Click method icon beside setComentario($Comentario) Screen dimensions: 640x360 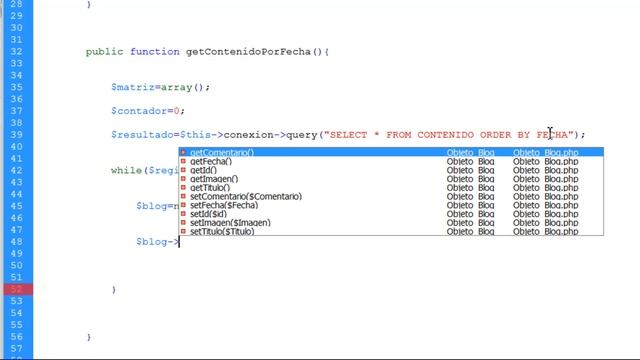[x=183, y=196]
